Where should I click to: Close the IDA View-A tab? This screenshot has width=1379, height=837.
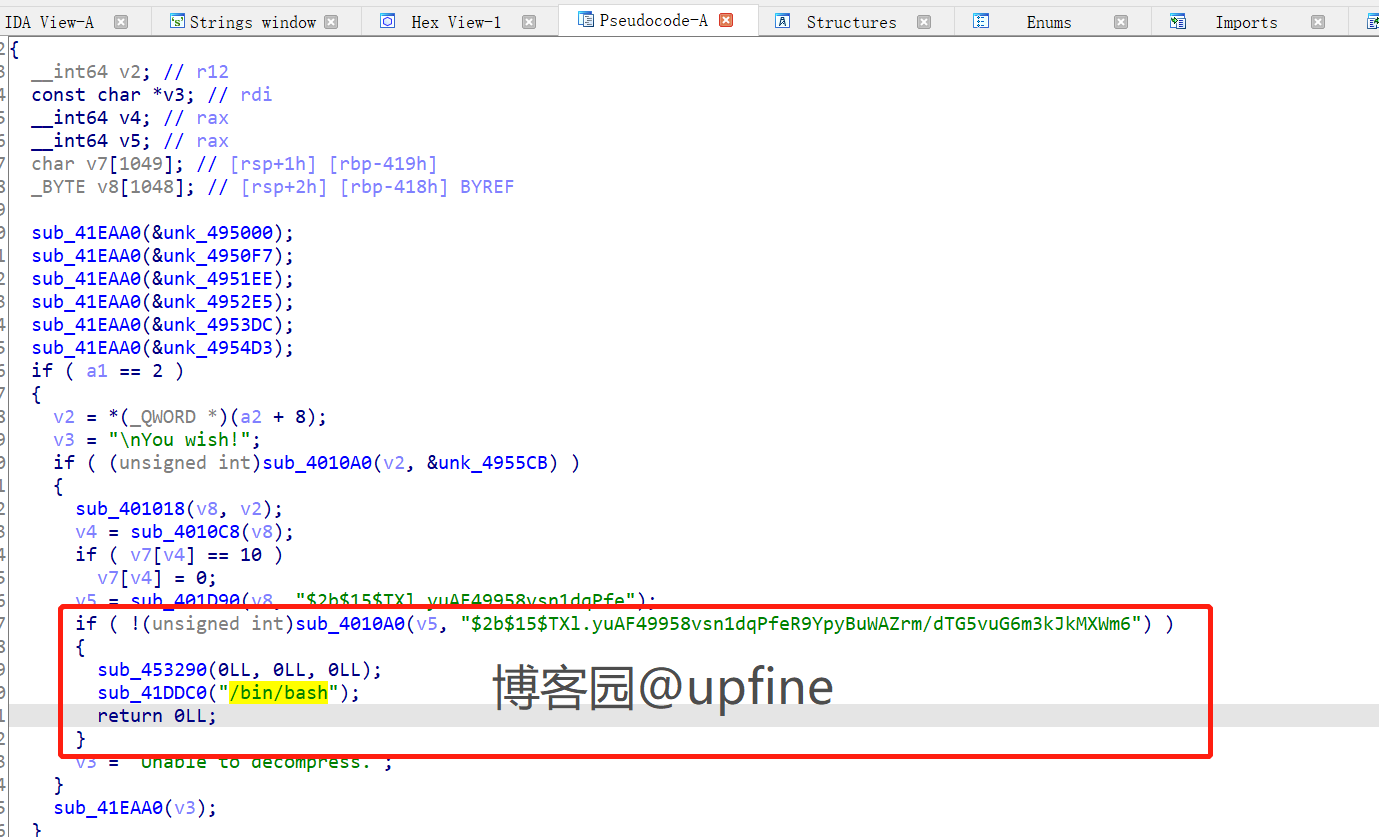(x=121, y=21)
